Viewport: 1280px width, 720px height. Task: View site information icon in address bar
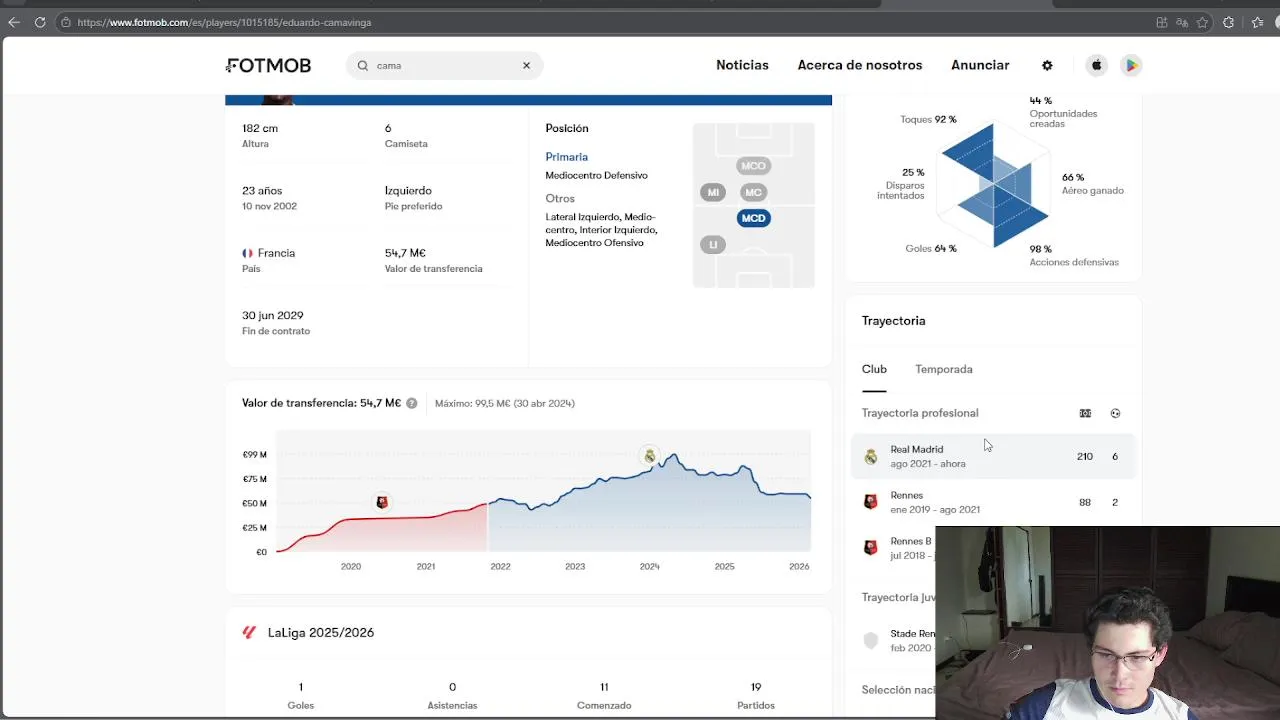tap(65, 22)
